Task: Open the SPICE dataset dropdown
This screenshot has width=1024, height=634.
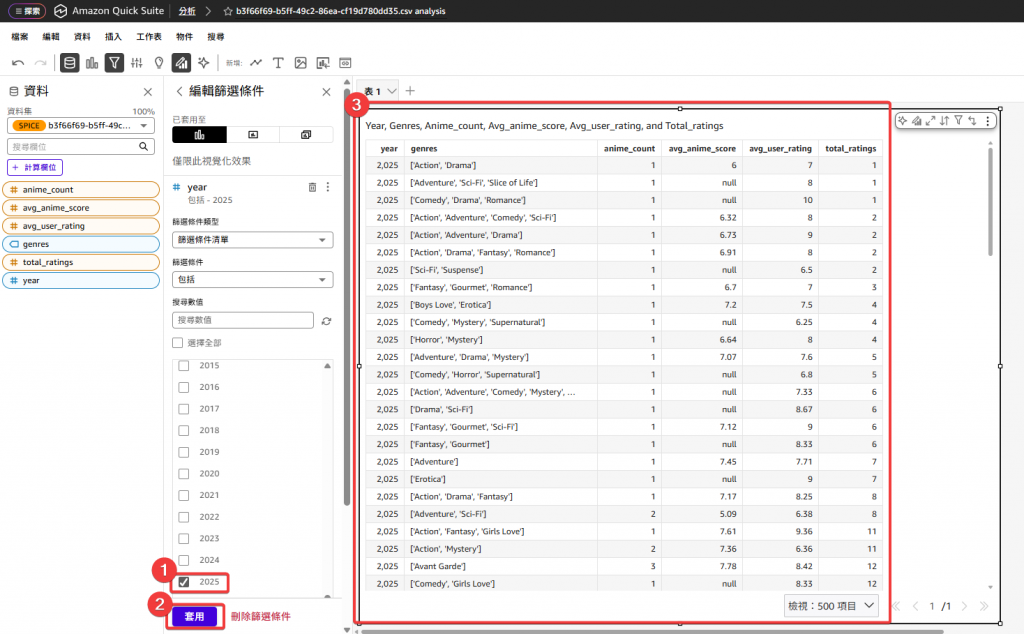Action: click(x=81, y=125)
